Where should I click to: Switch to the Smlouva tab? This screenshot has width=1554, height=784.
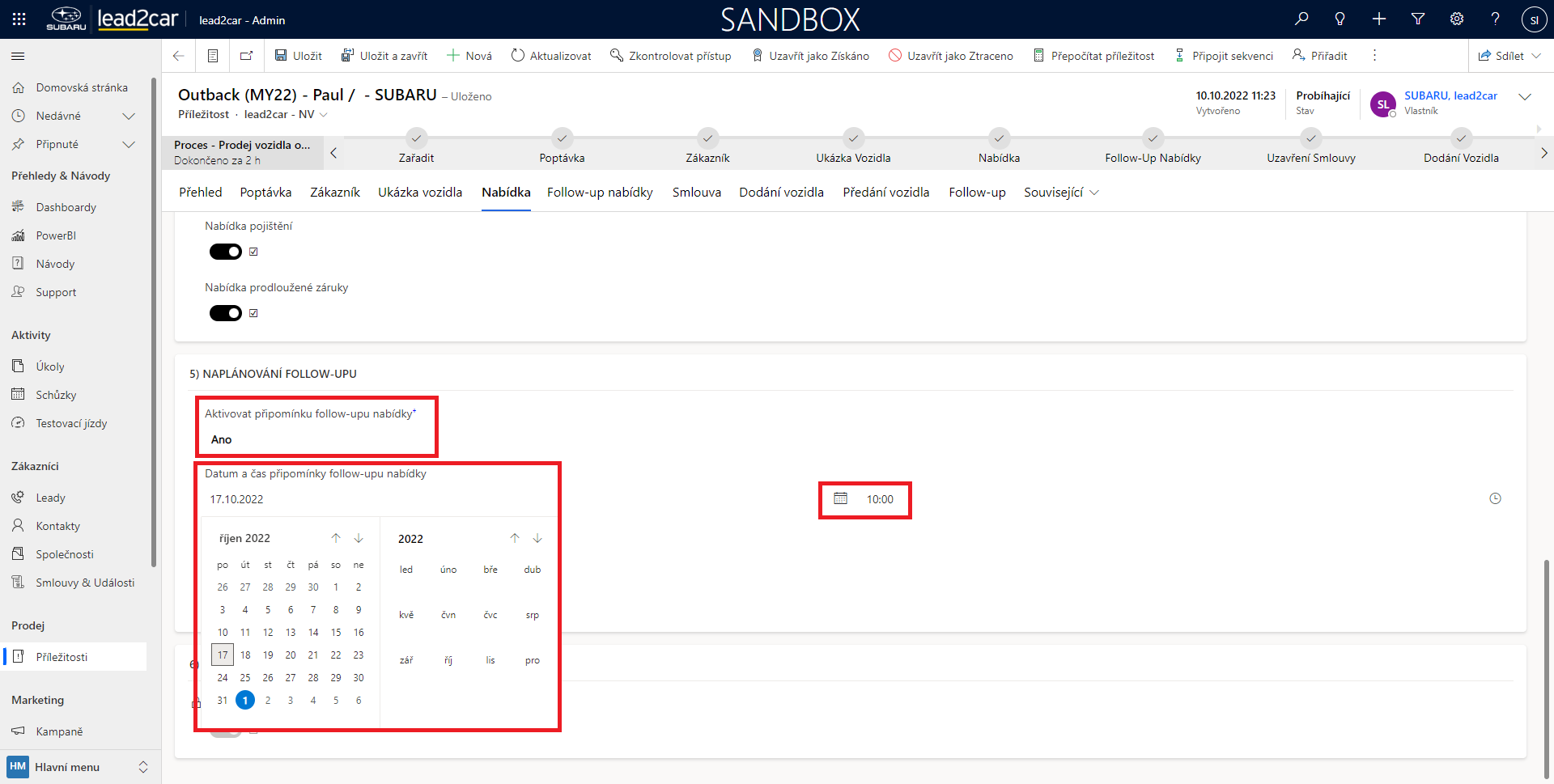[x=696, y=193]
